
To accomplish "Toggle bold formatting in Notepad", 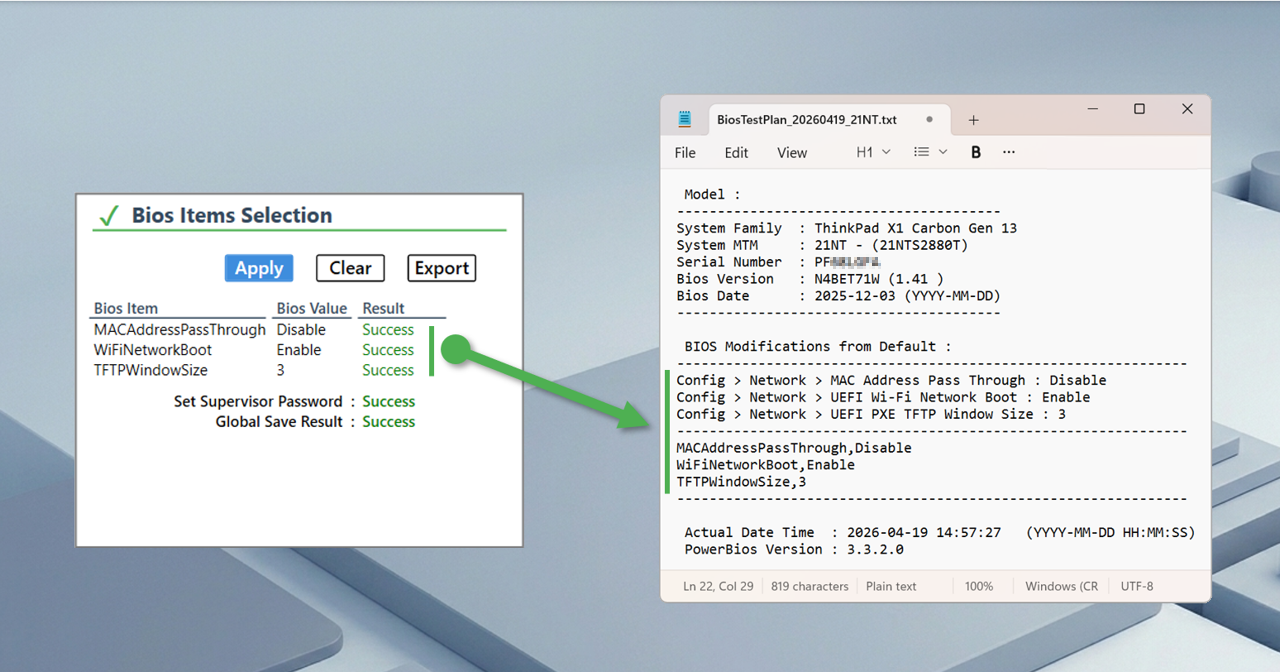I will tap(976, 152).
